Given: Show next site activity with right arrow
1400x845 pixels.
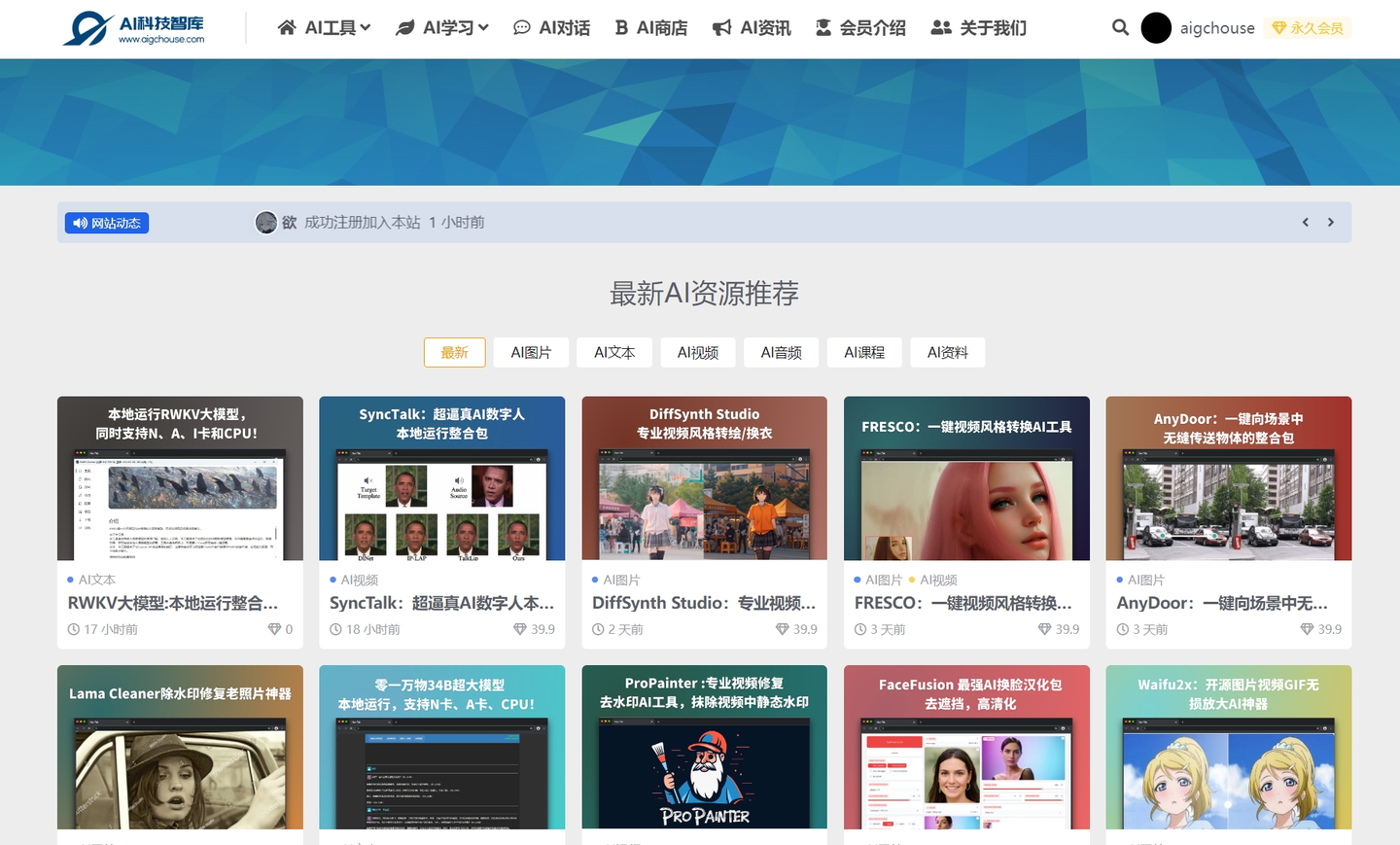Looking at the screenshot, I should (1331, 223).
